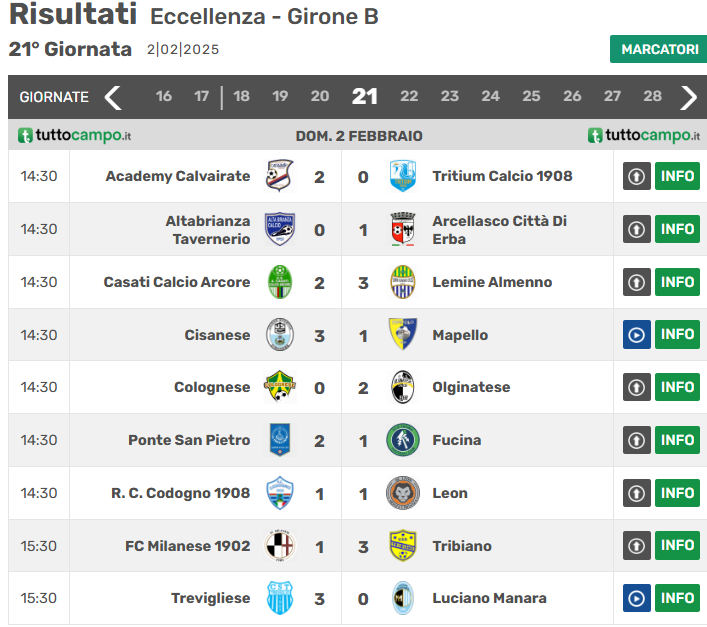Switch to matchday 16
707x627 pixels.
164,97
